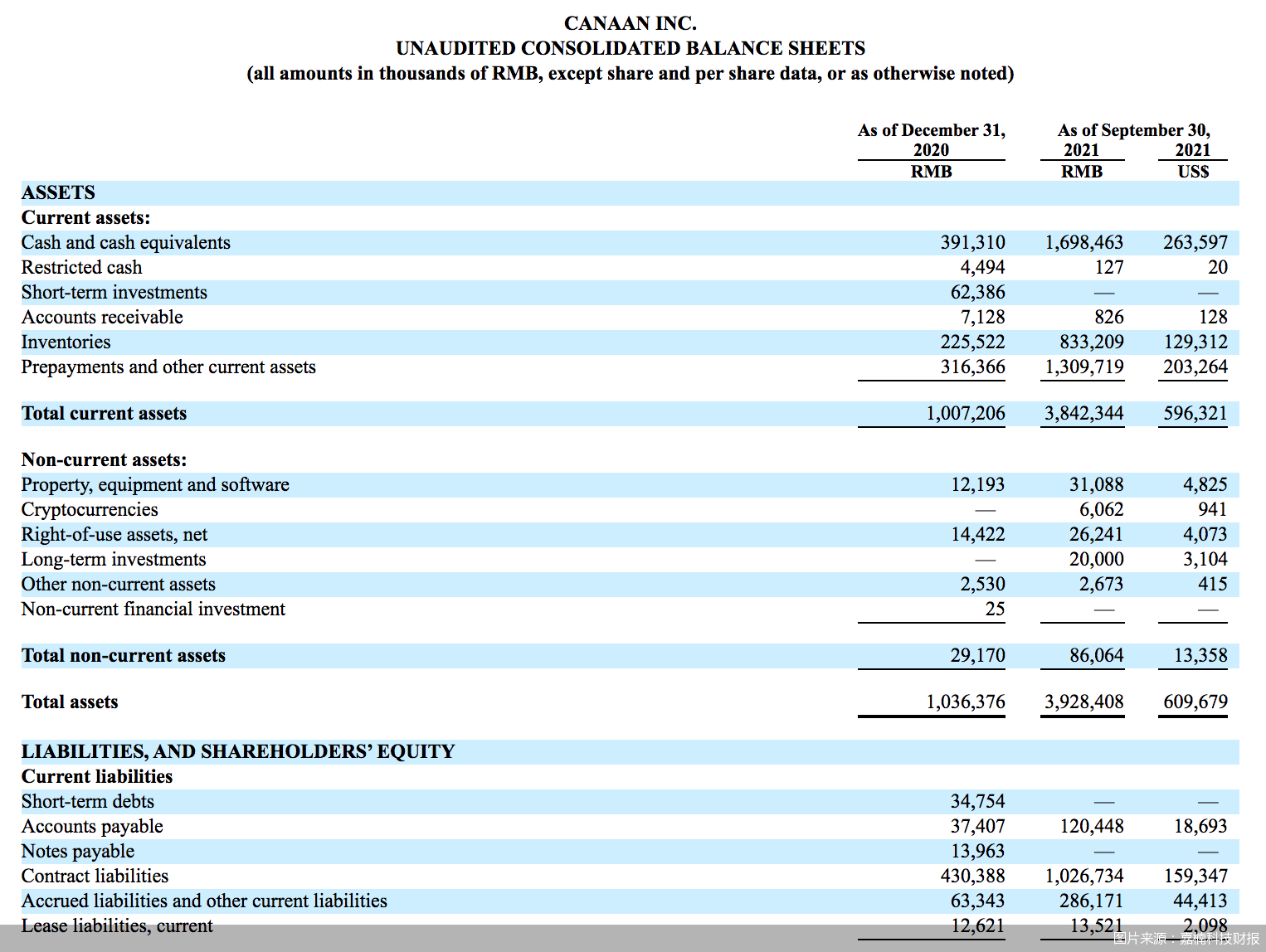Select the 'Accounts payable' row label
This screenshot has width=1266, height=952.
point(92,826)
